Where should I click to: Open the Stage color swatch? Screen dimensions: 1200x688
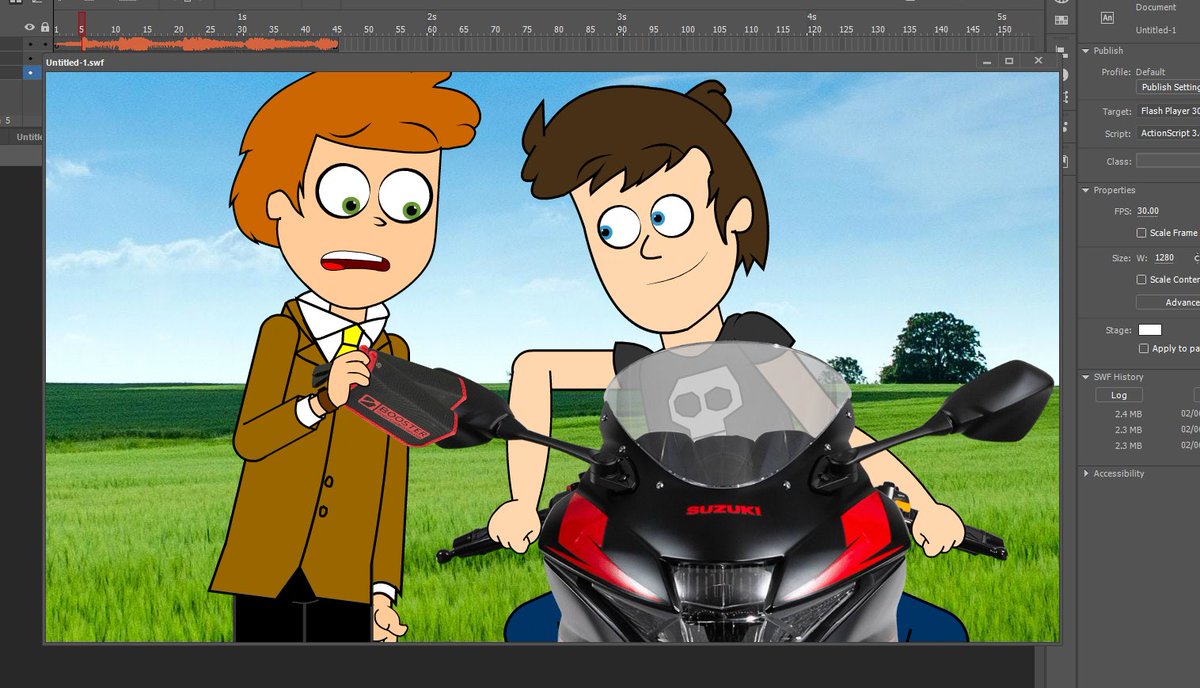pos(1149,329)
